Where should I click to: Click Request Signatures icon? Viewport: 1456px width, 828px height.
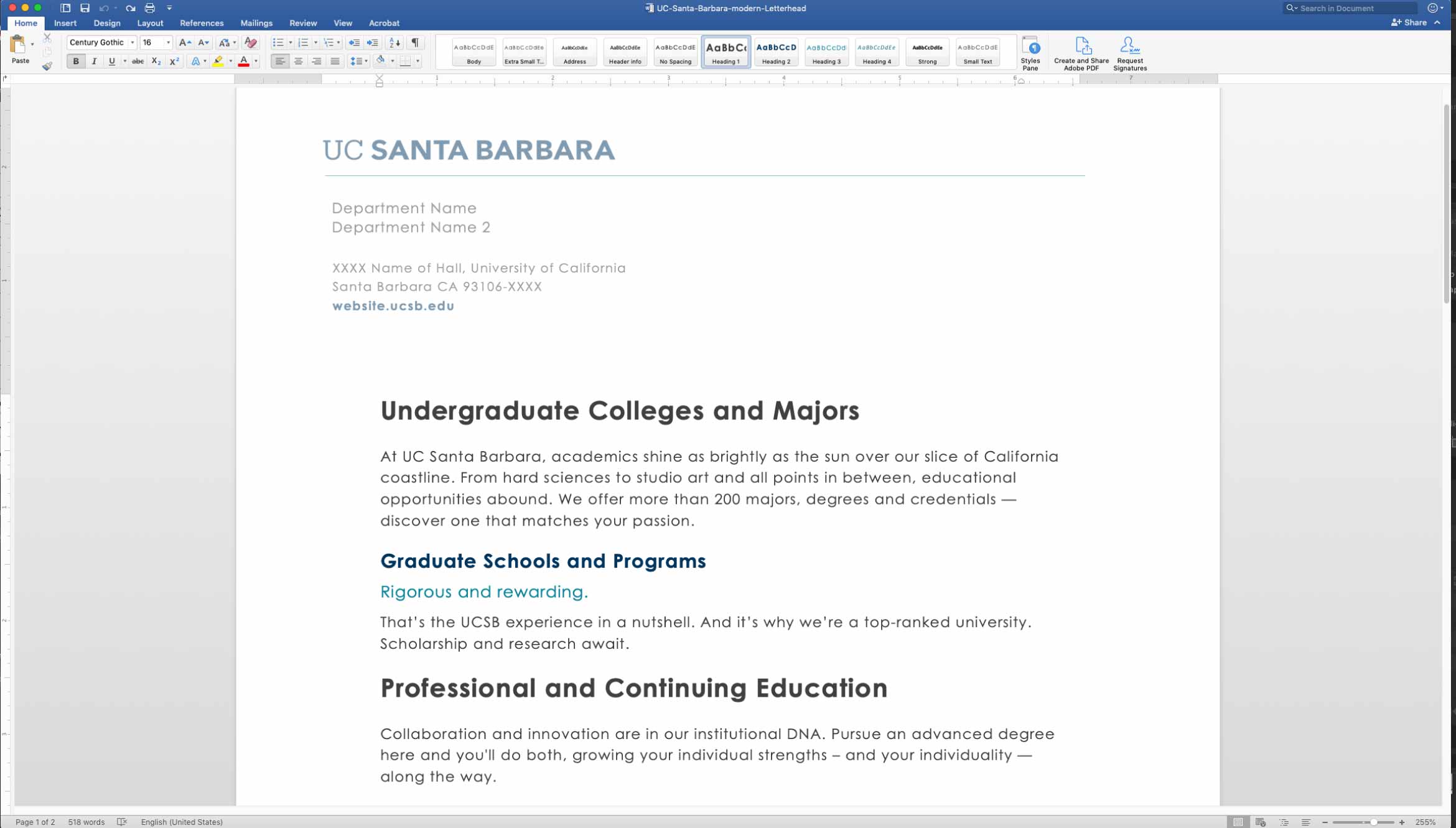pos(1130,53)
